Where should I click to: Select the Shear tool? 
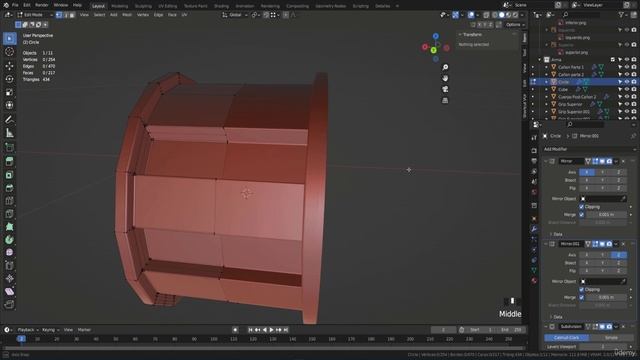(x=9, y=291)
